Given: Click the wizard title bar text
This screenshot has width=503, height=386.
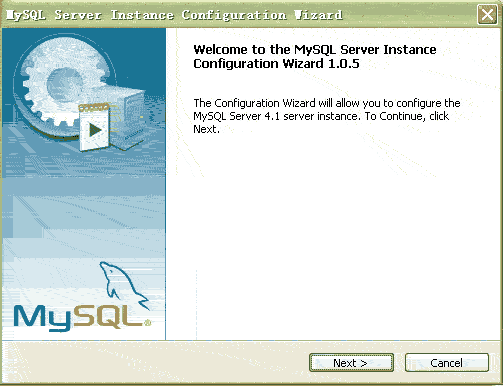Looking at the screenshot, I should coord(174,15).
